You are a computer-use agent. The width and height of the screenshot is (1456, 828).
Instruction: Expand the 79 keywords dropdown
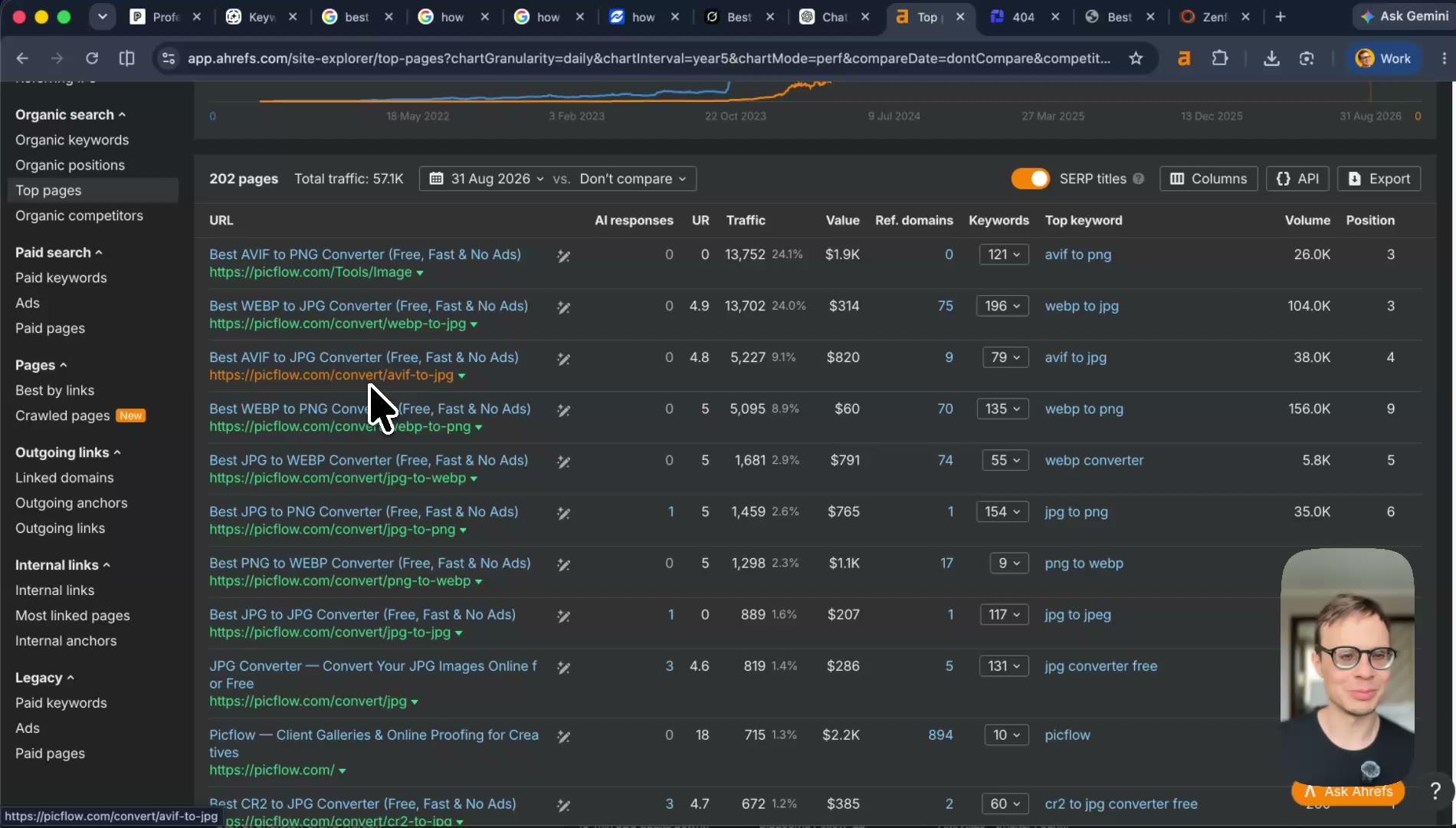click(x=1005, y=357)
